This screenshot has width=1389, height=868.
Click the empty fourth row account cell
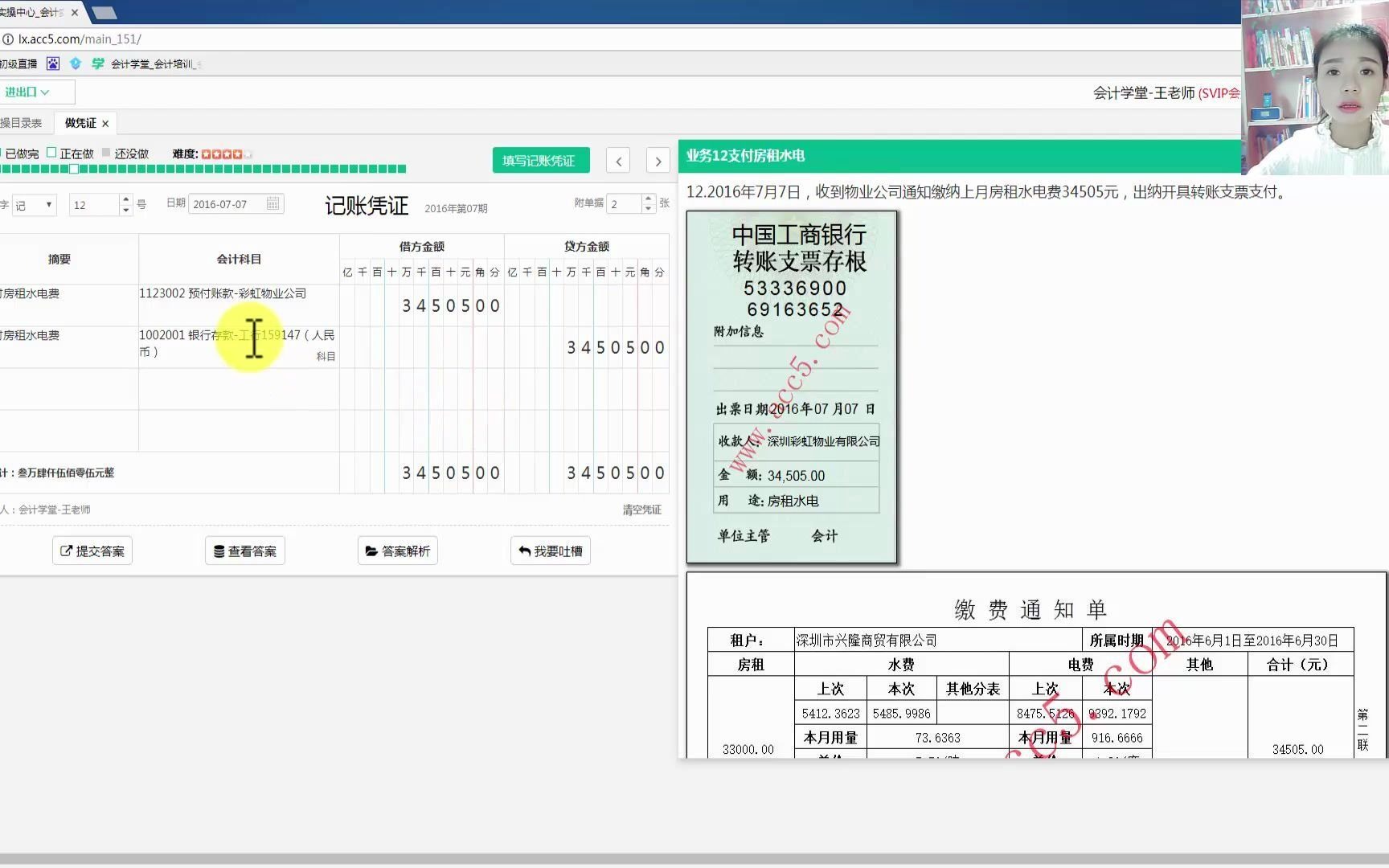[x=239, y=431]
